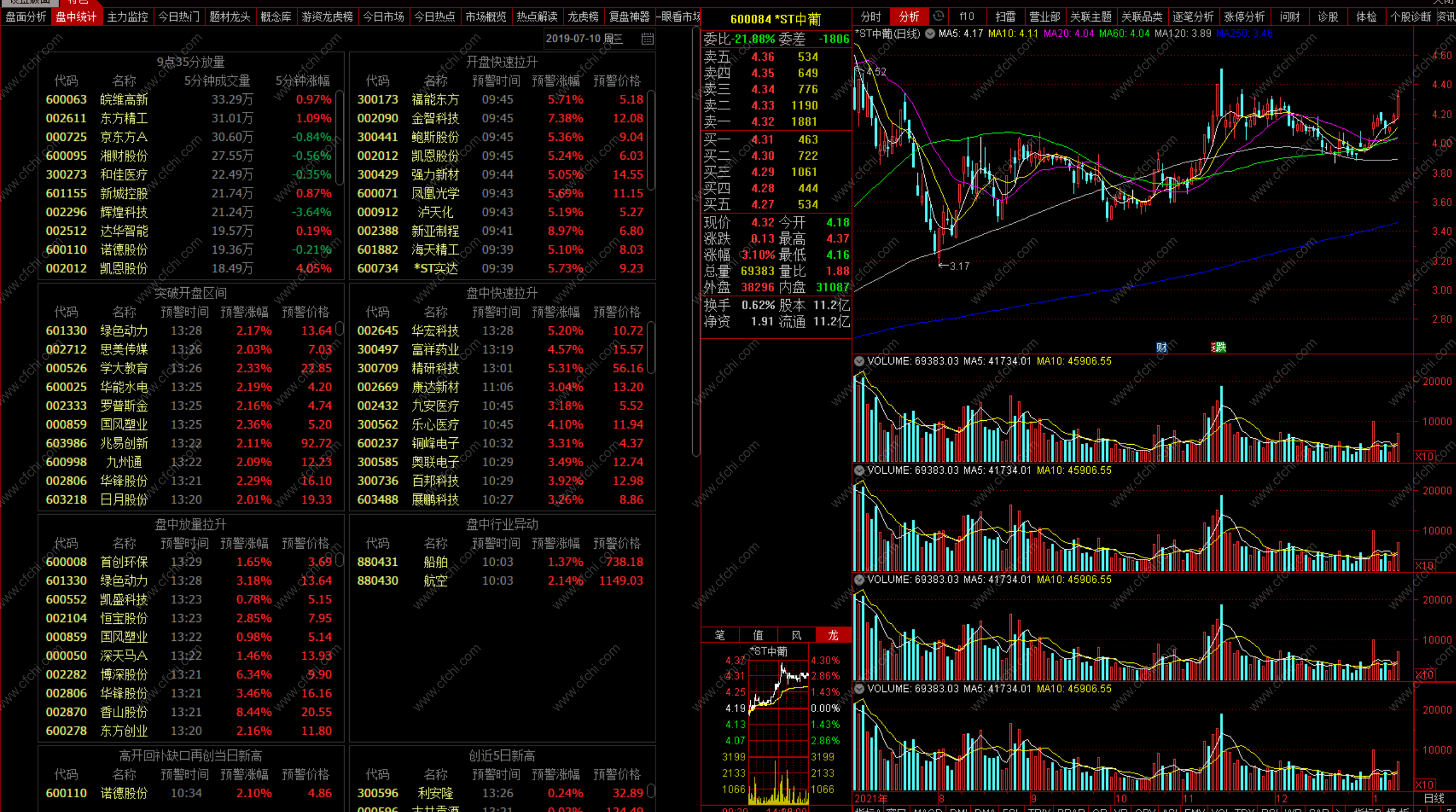Click stock 福能东方 in 开盘快速拉升 list
This screenshot has width=1456, height=812.
(x=435, y=100)
